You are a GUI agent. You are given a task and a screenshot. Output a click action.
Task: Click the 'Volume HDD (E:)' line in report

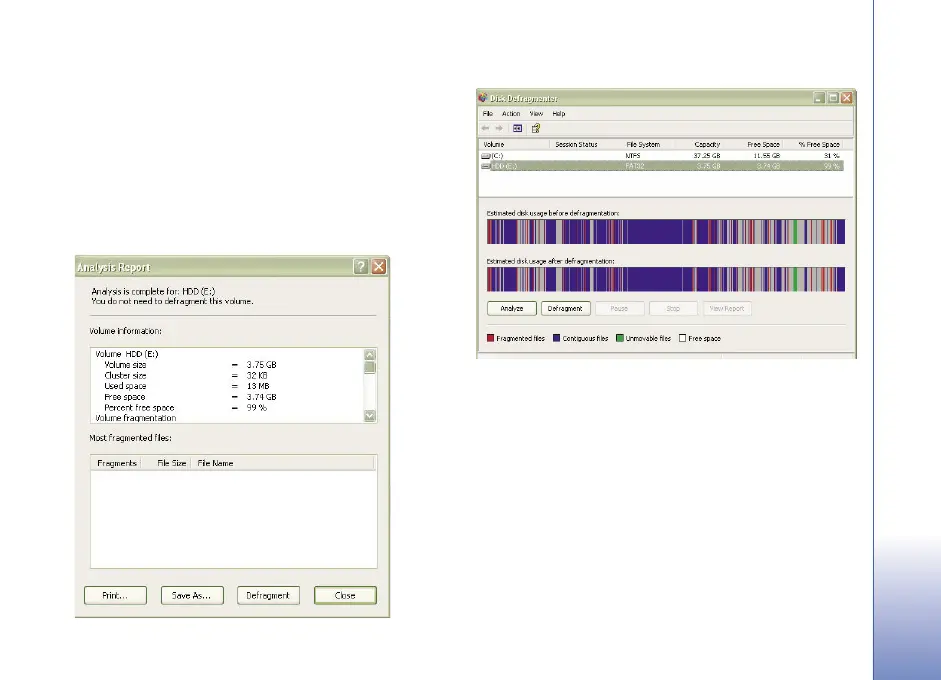click(127, 354)
